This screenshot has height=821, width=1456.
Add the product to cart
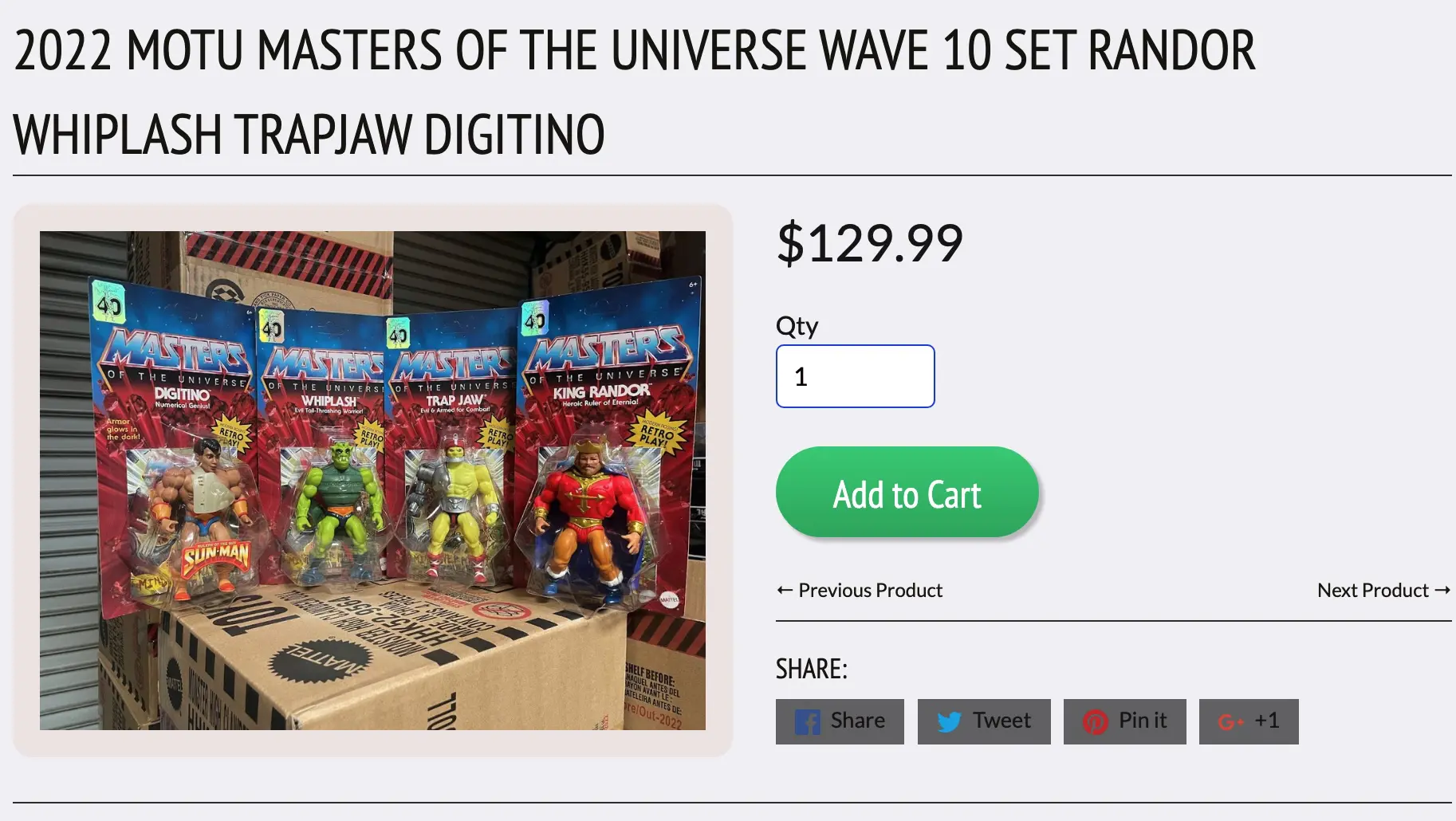click(x=907, y=492)
